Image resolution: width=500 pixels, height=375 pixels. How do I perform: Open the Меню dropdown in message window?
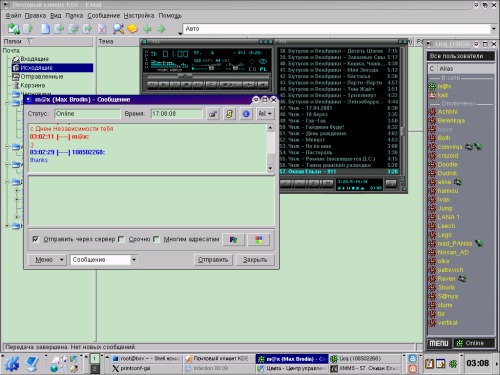pyautogui.click(x=47, y=260)
